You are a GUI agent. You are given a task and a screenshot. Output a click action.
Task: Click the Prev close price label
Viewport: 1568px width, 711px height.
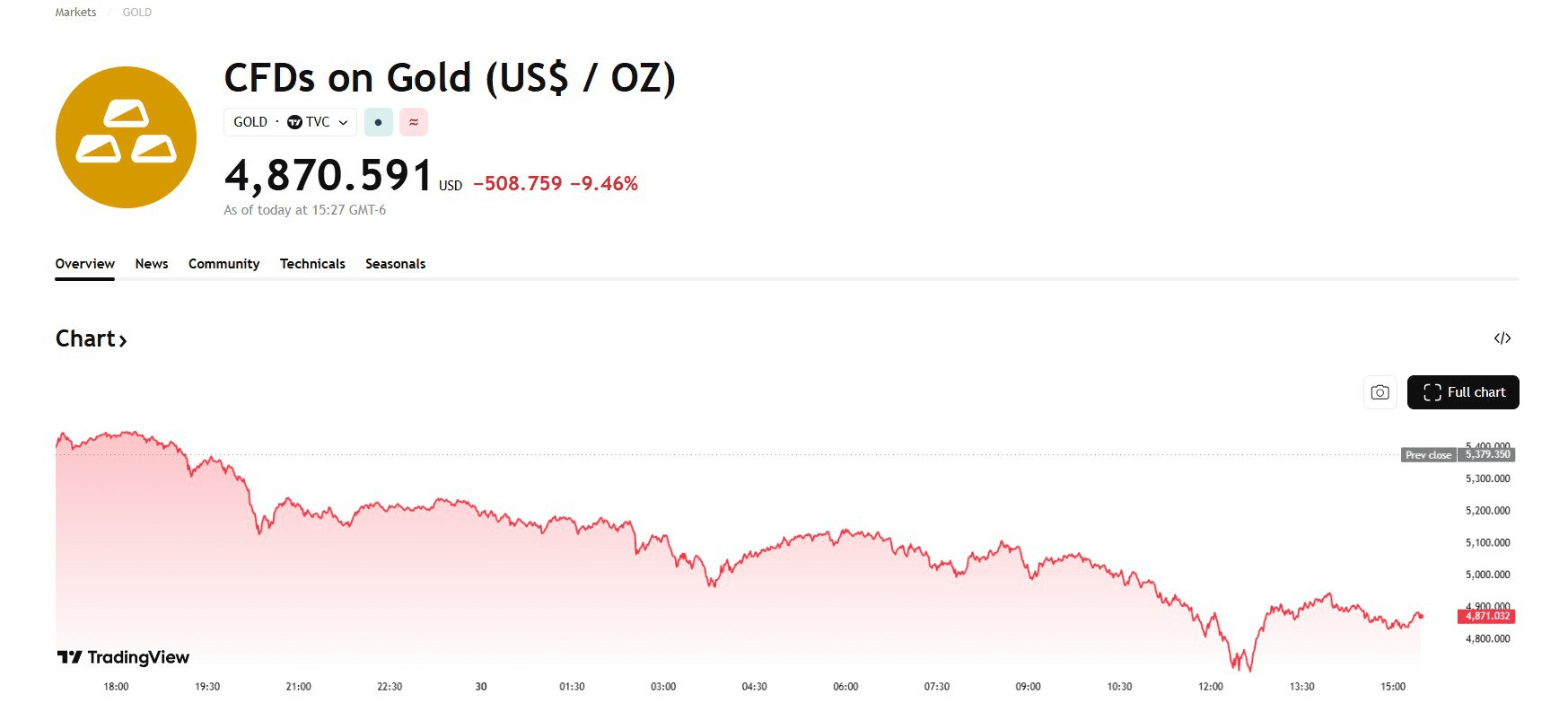(x=1428, y=455)
